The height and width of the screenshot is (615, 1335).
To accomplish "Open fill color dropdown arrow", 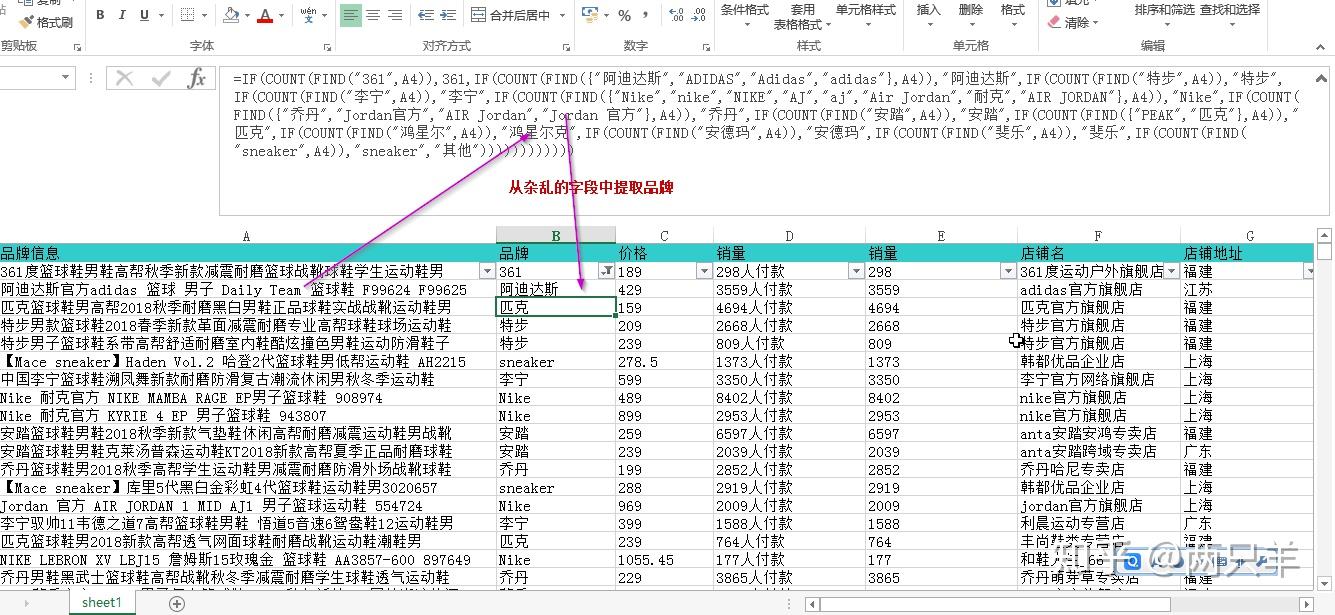I will [247, 16].
